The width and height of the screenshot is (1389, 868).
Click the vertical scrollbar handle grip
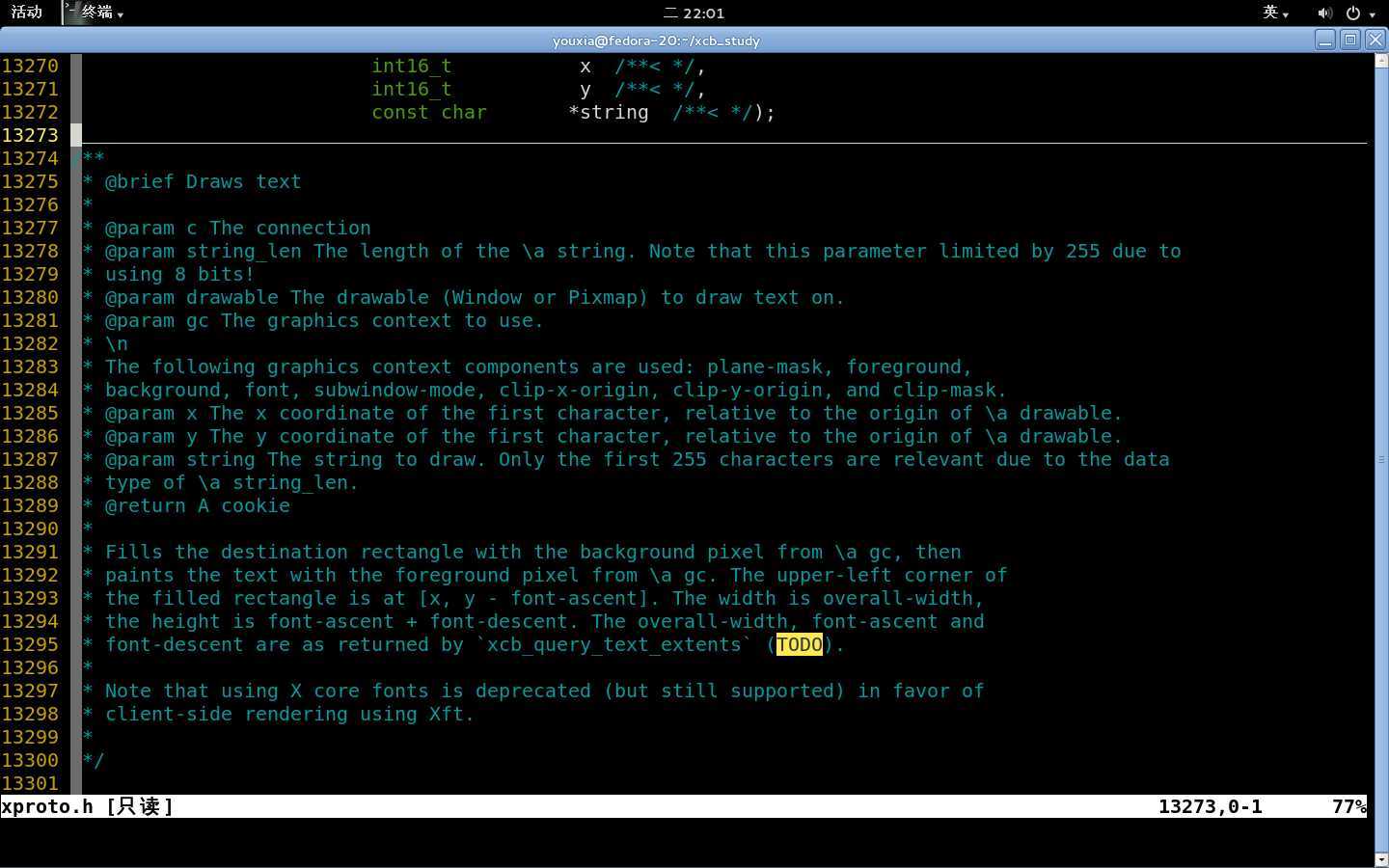1381,459
